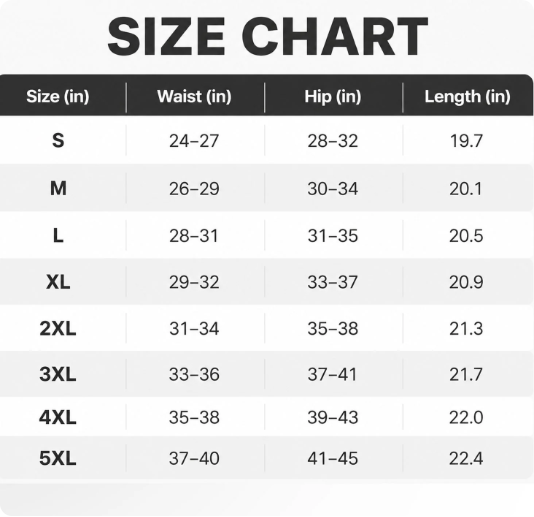Select the 30–34 hip cell
The width and height of the screenshot is (534, 517).
(x=333, y=189)
